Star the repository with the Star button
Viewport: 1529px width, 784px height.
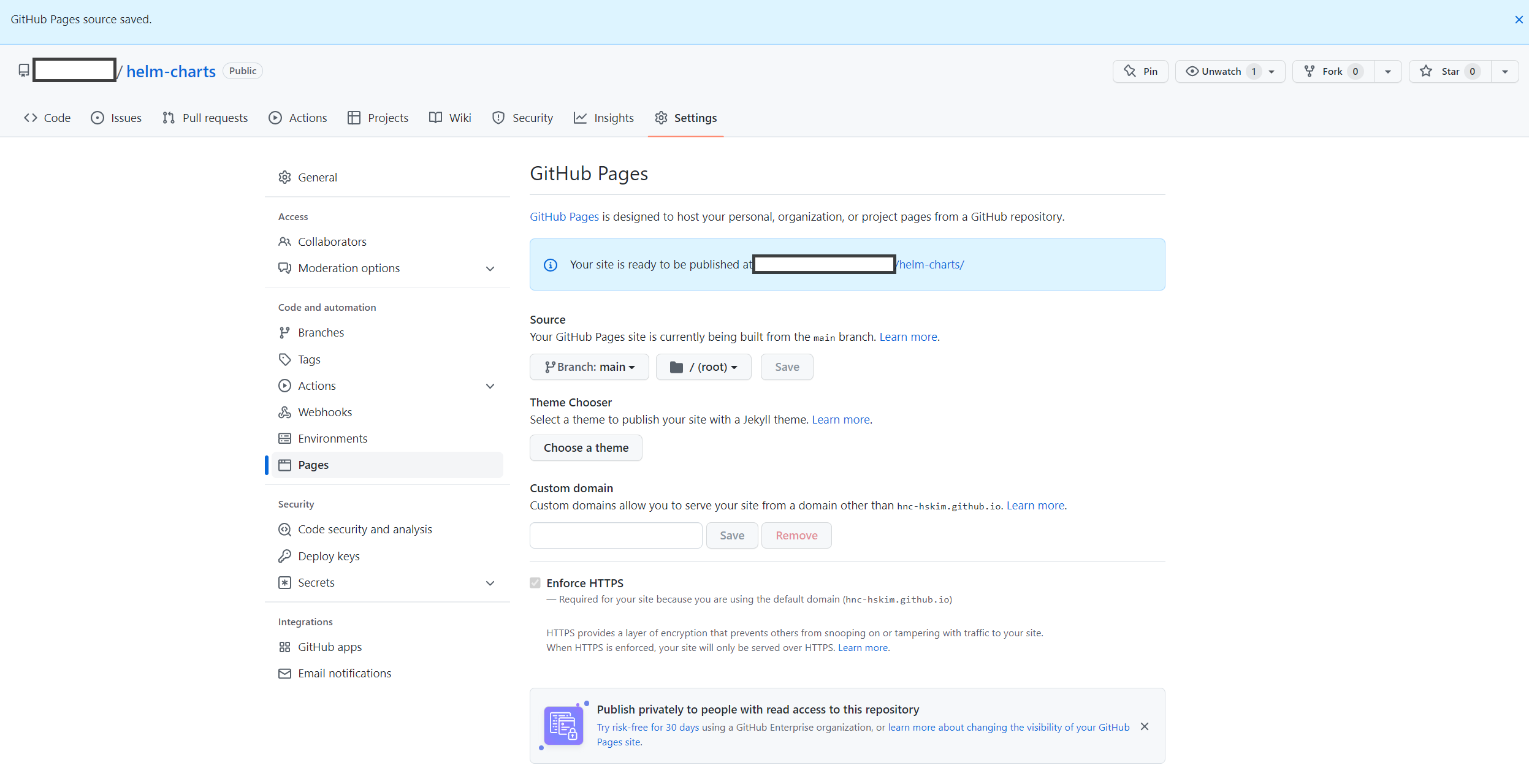pyautogui.click(x=1450, y=71)
